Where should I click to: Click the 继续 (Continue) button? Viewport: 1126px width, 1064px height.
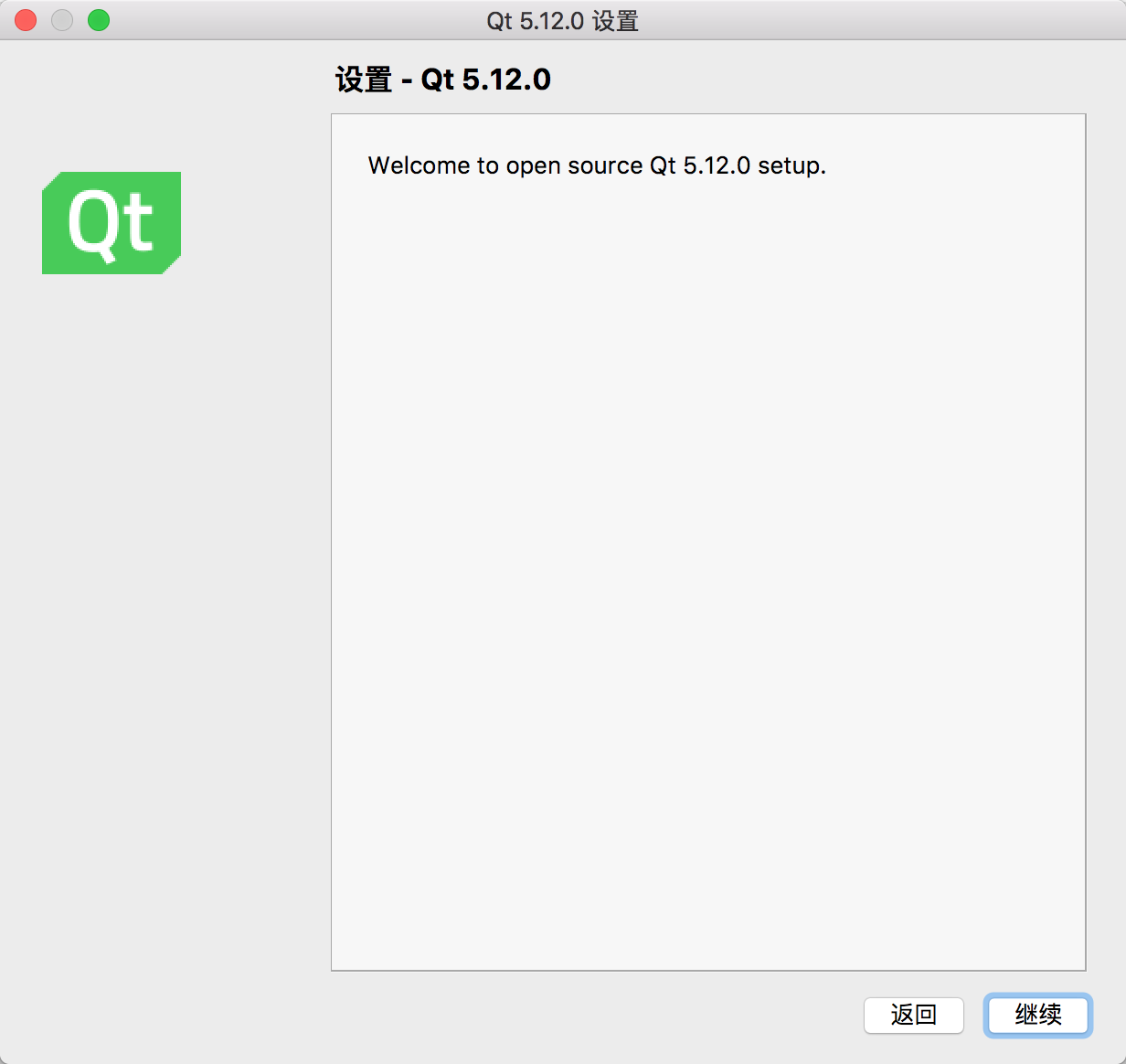[x=1037, y=1015]
